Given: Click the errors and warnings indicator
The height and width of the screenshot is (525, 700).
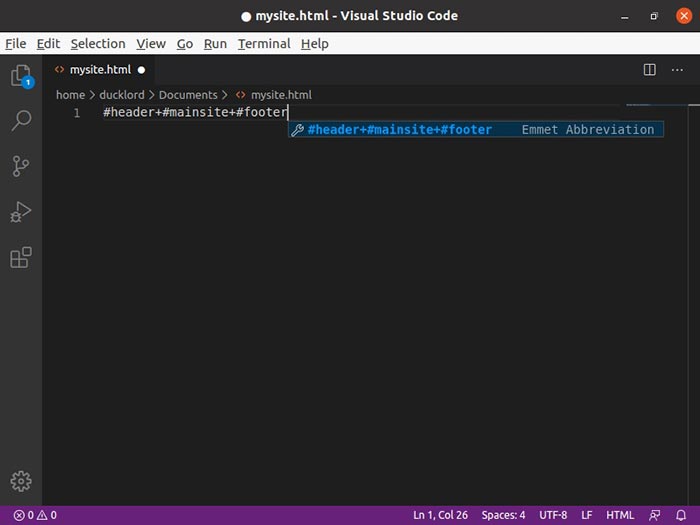Looking at the screenshot, I should (35, 515).
